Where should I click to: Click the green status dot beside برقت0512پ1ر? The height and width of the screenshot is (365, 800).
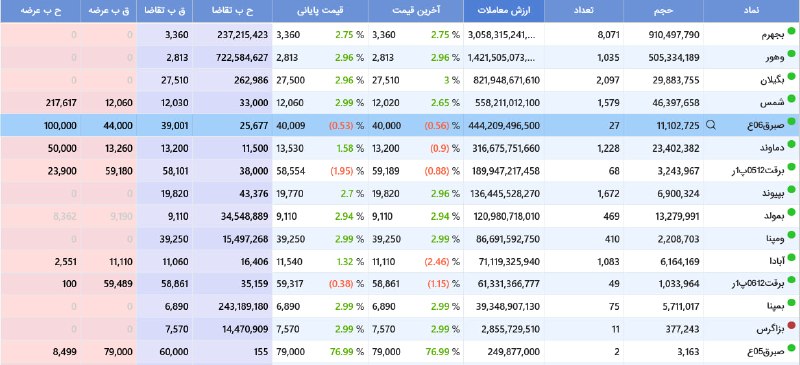[791, 166]
